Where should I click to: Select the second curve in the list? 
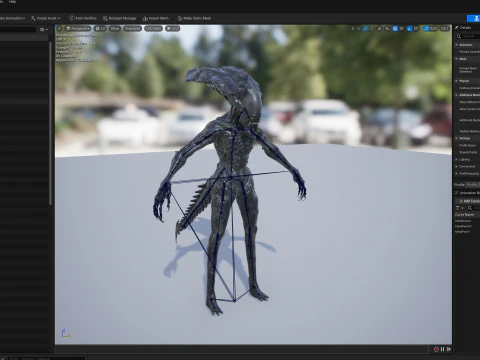[463, 226]
